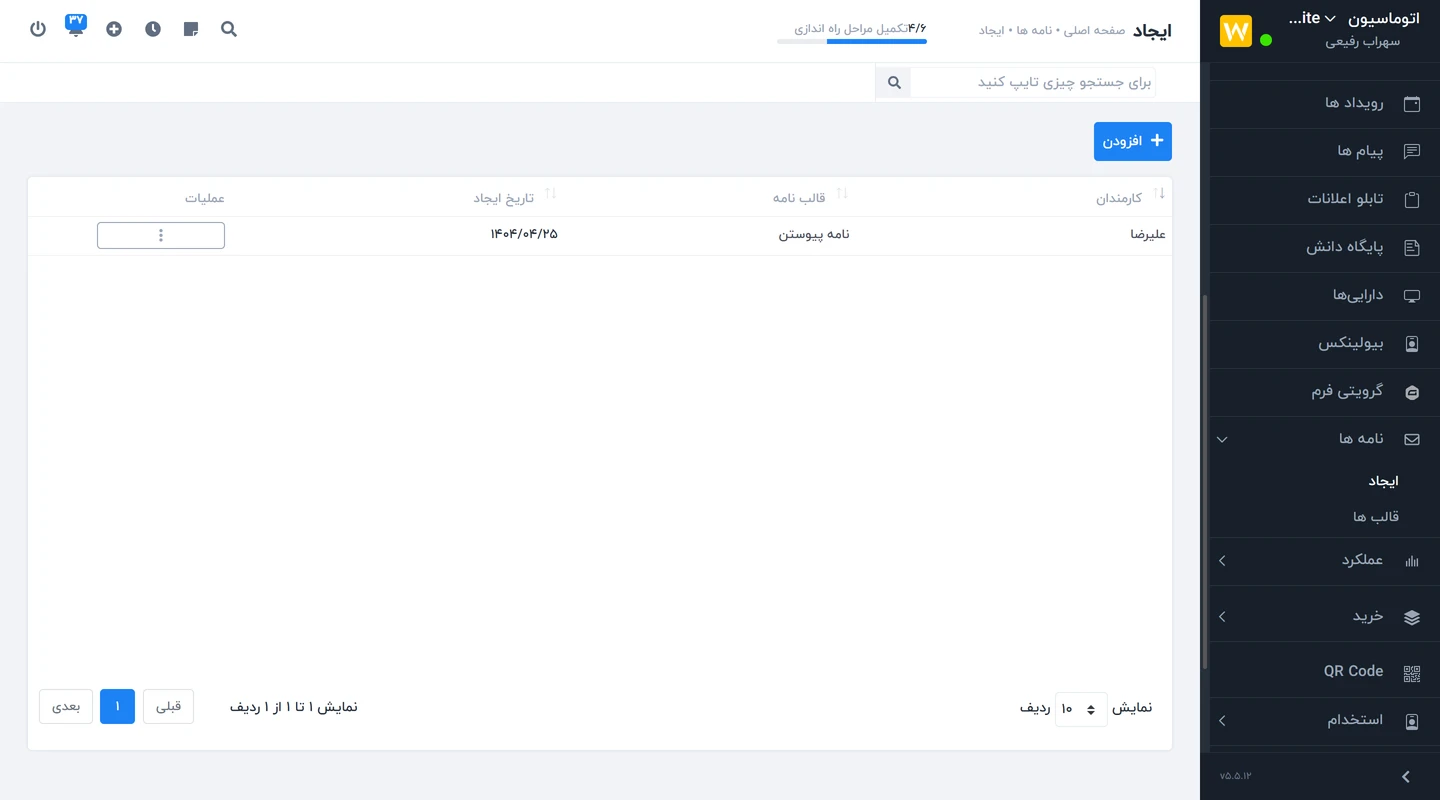Click the version number v5.5.12
This screenshot has height=800, width=1440.
1236,776
